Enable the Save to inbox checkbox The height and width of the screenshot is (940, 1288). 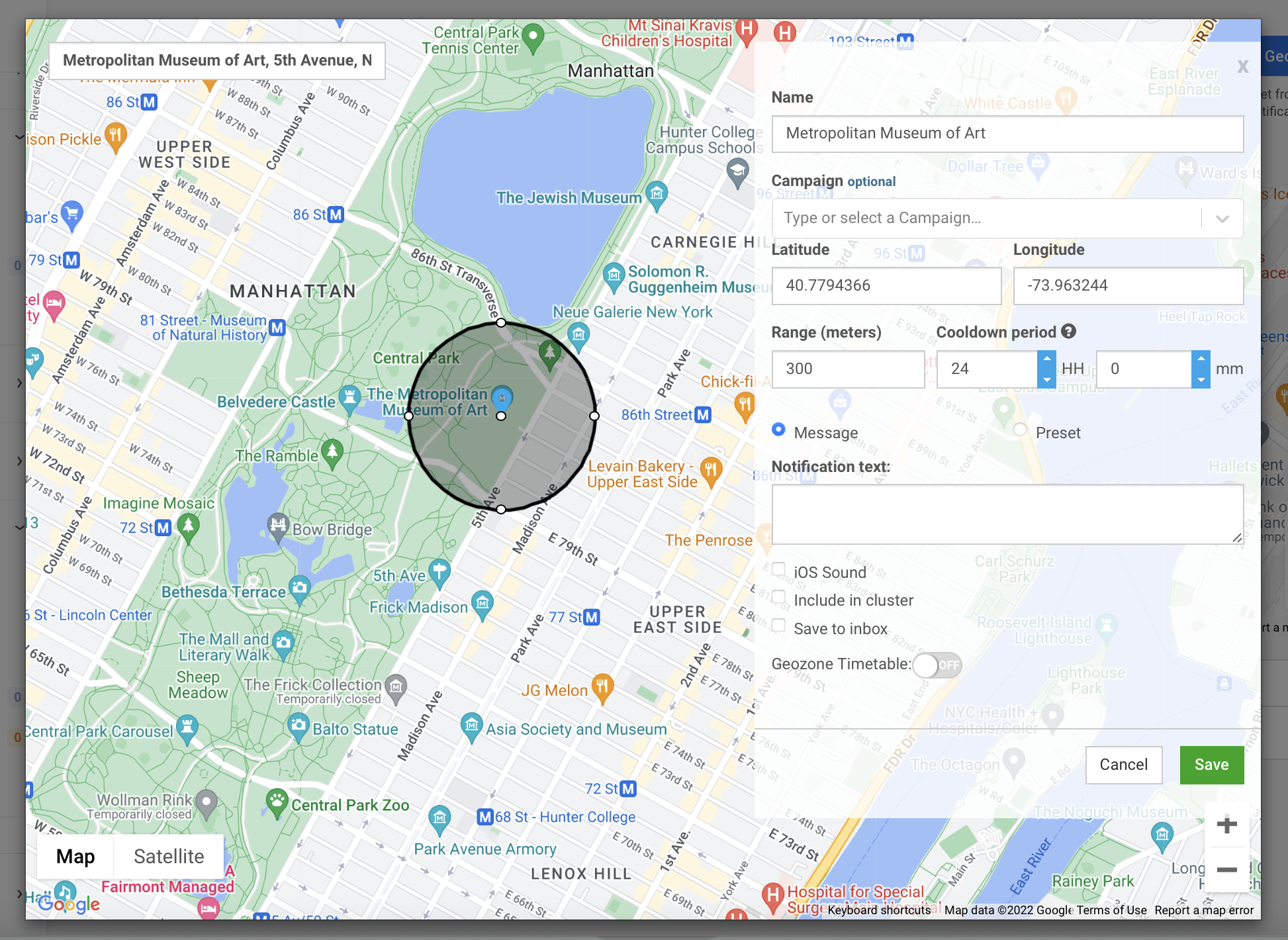click(779, 627)
